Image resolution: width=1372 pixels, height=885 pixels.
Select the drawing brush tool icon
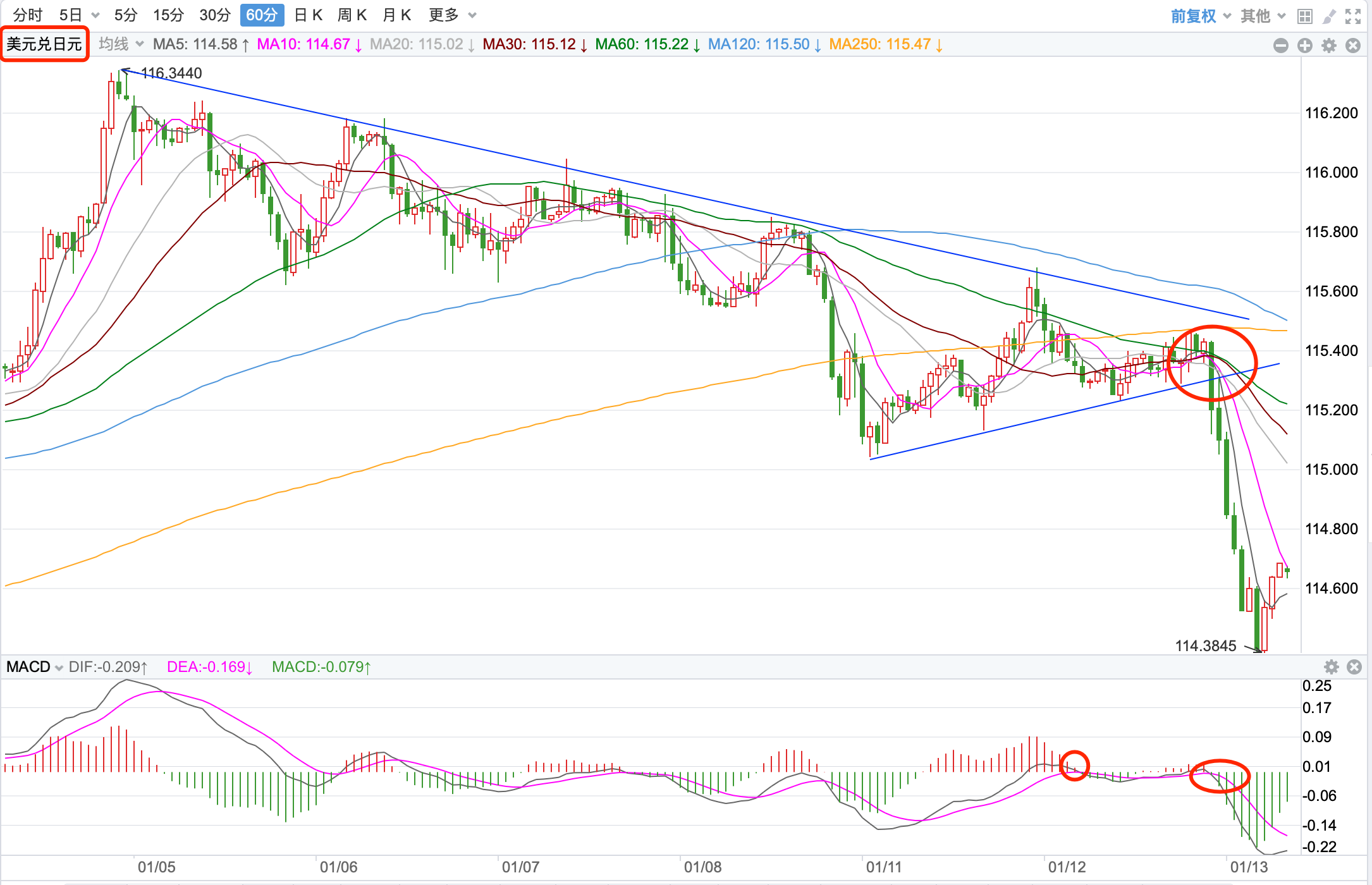(1329, 16)
